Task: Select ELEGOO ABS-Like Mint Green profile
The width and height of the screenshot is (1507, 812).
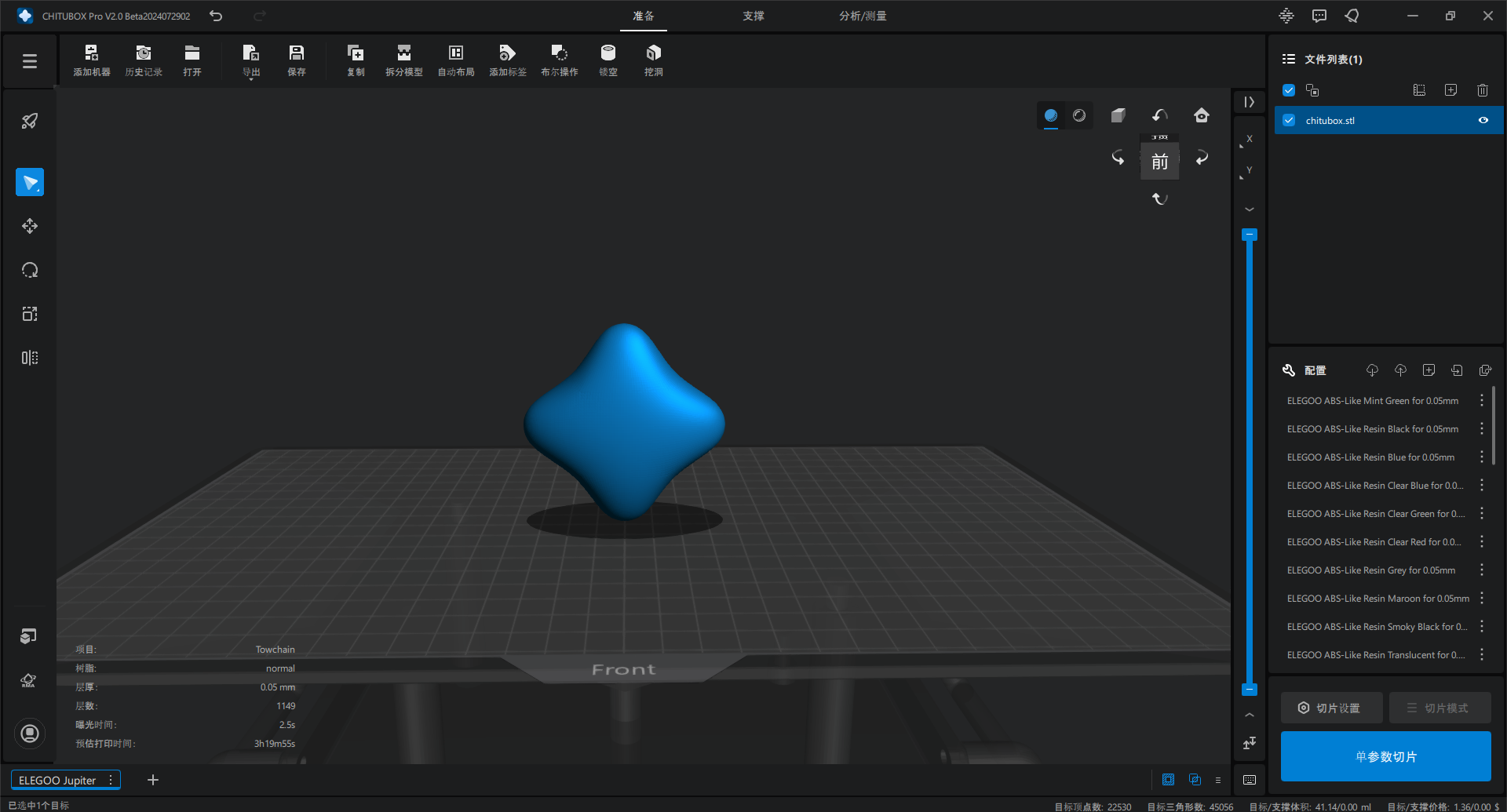Action: [x=1373, y=401]
